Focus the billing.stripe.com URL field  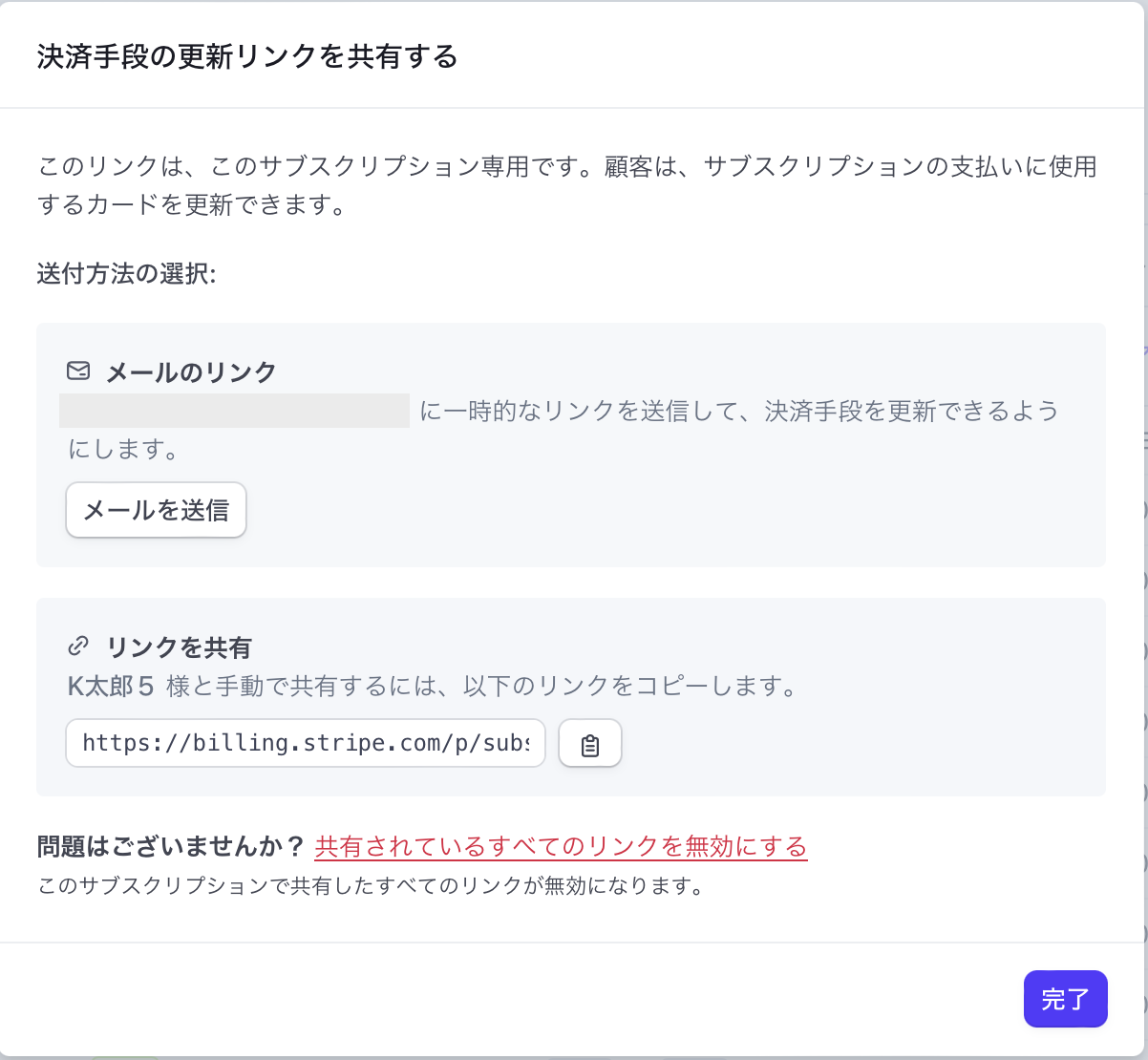[x=306, y=744]
